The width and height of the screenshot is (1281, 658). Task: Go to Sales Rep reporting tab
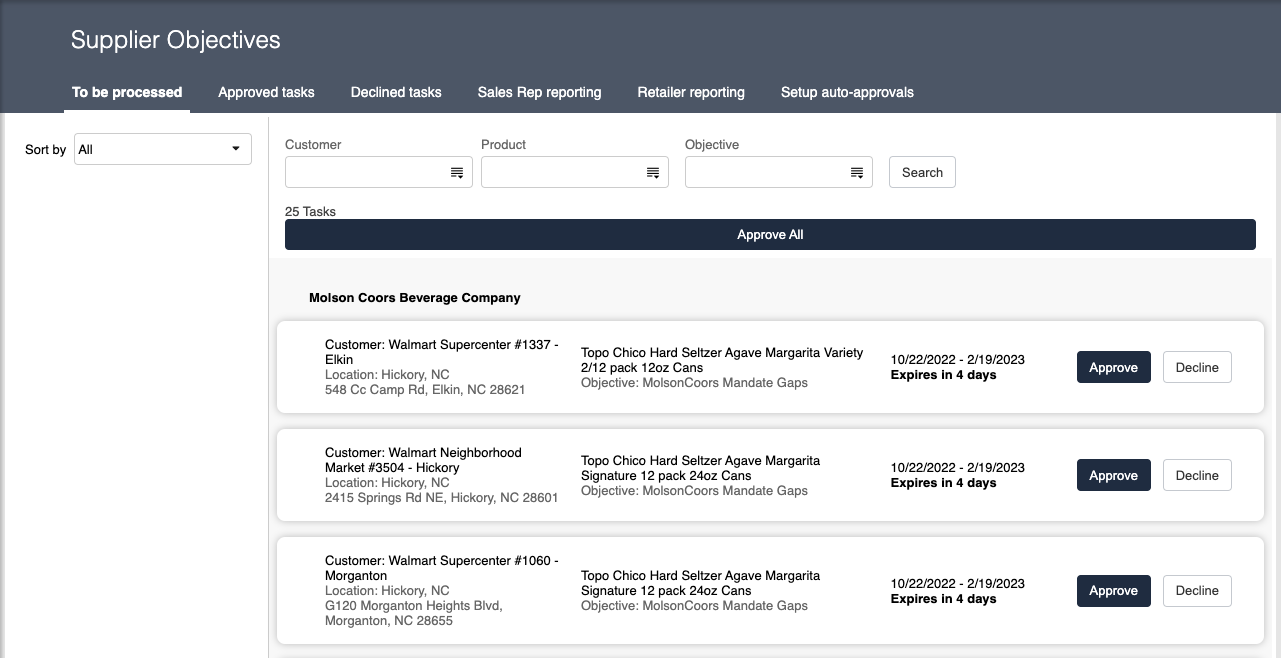pos(540,92)
